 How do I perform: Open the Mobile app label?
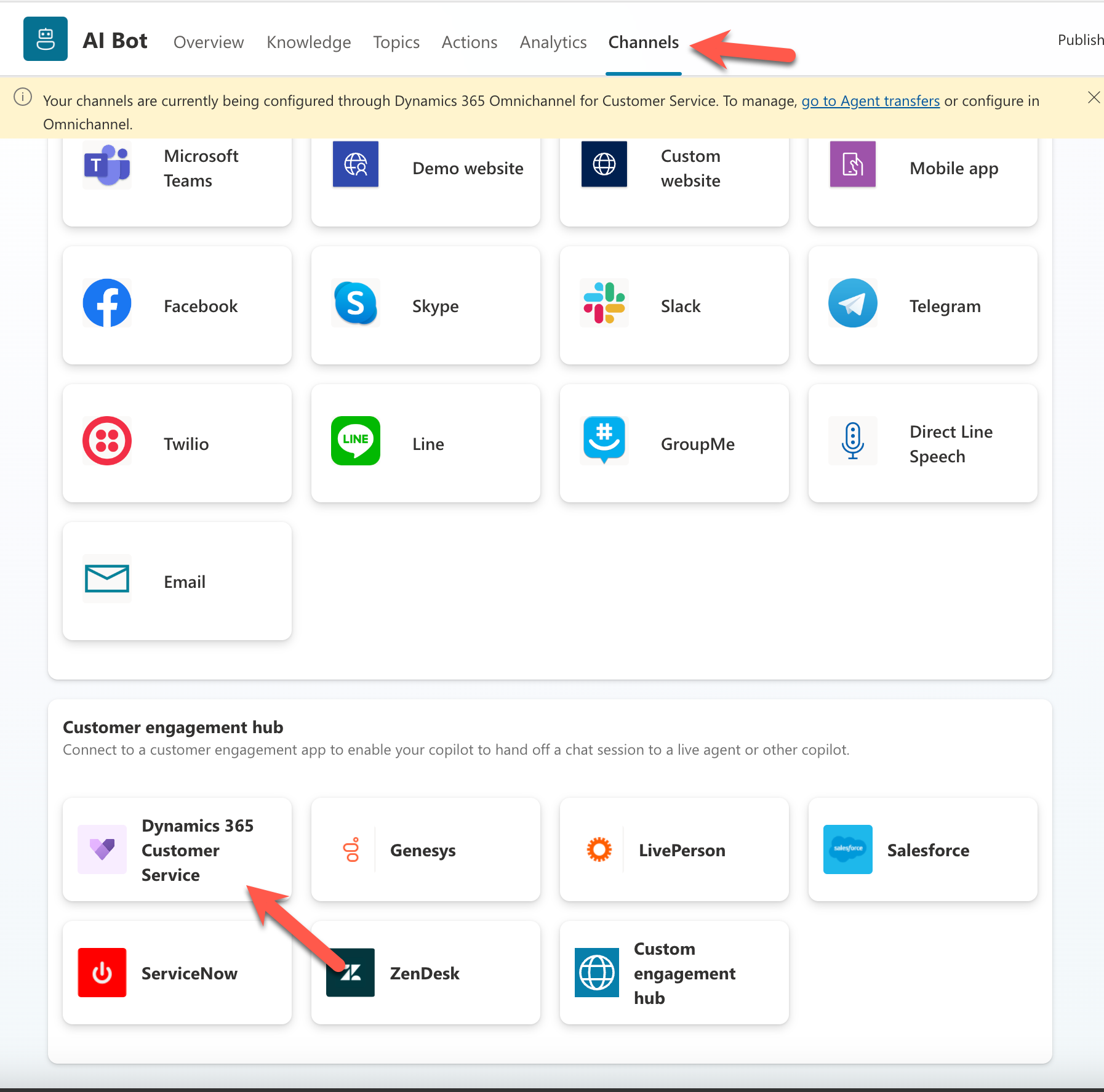pos(954,168)
